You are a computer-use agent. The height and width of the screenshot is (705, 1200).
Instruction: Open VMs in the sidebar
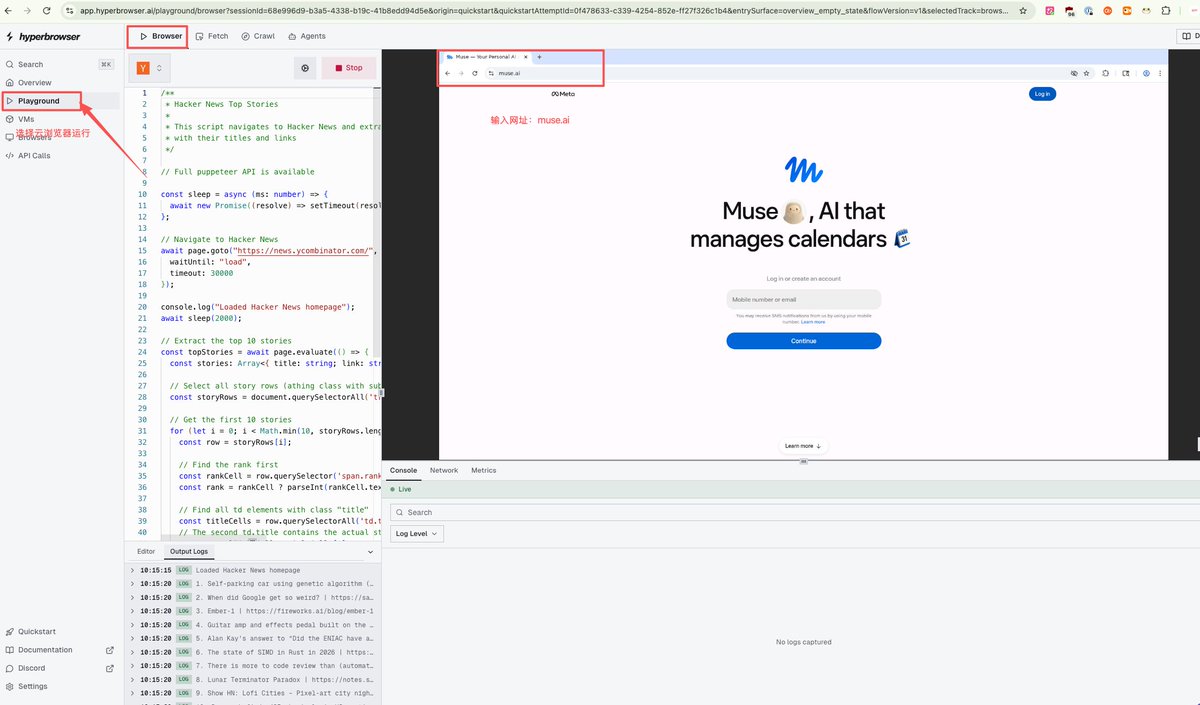(x=26, y=119)
